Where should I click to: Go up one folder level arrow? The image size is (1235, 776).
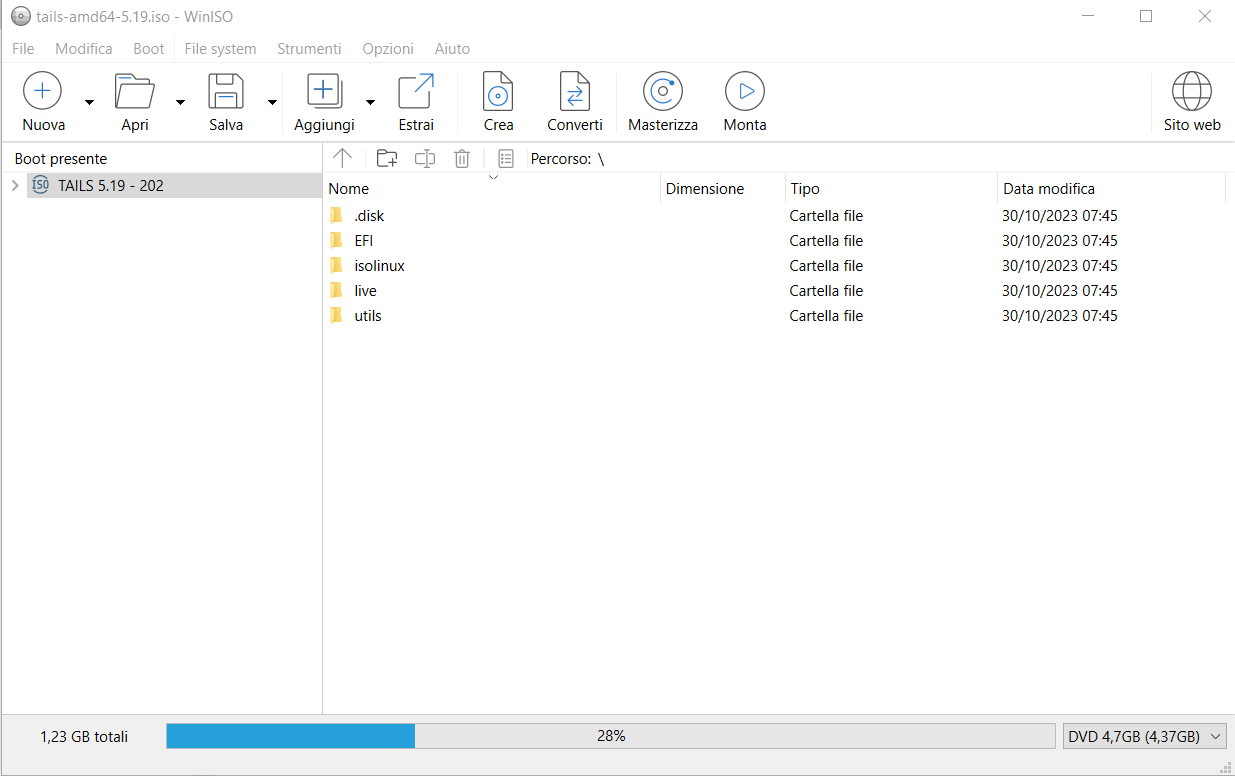click(x=342, y=158)
